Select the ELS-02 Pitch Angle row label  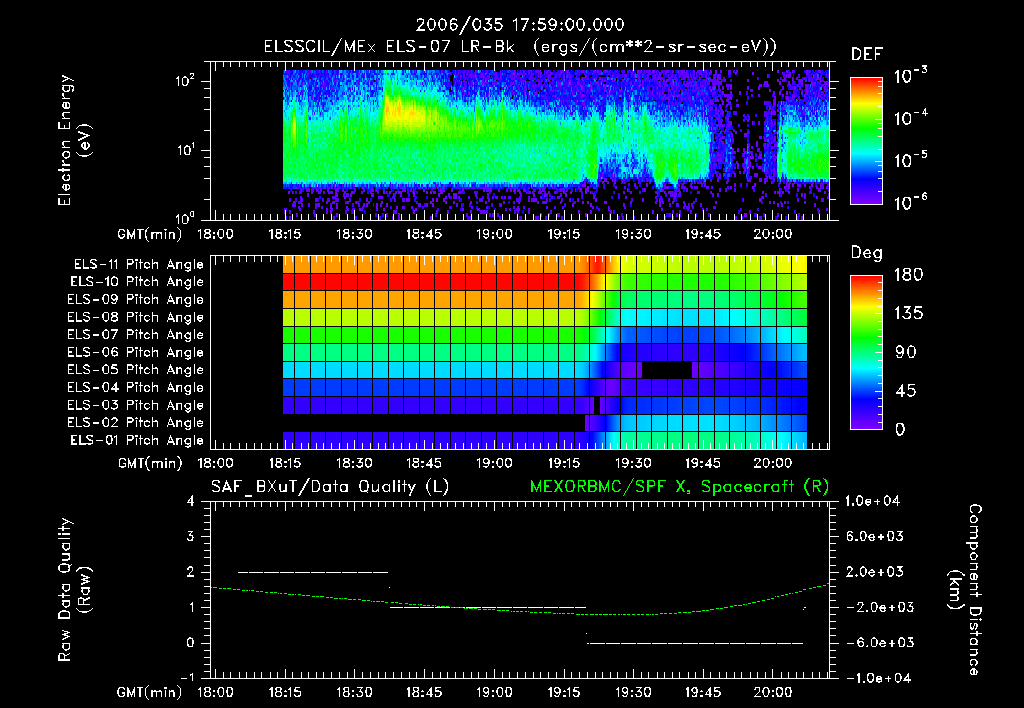coord(135,423)
